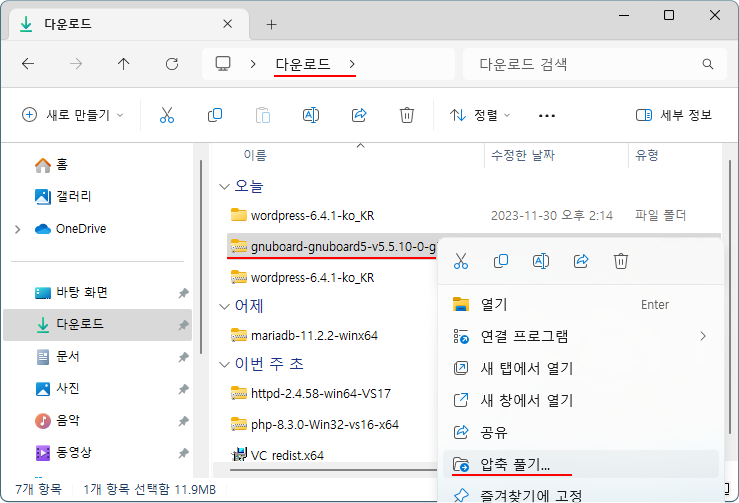Collapse the 오늘 group

(224, 187)
